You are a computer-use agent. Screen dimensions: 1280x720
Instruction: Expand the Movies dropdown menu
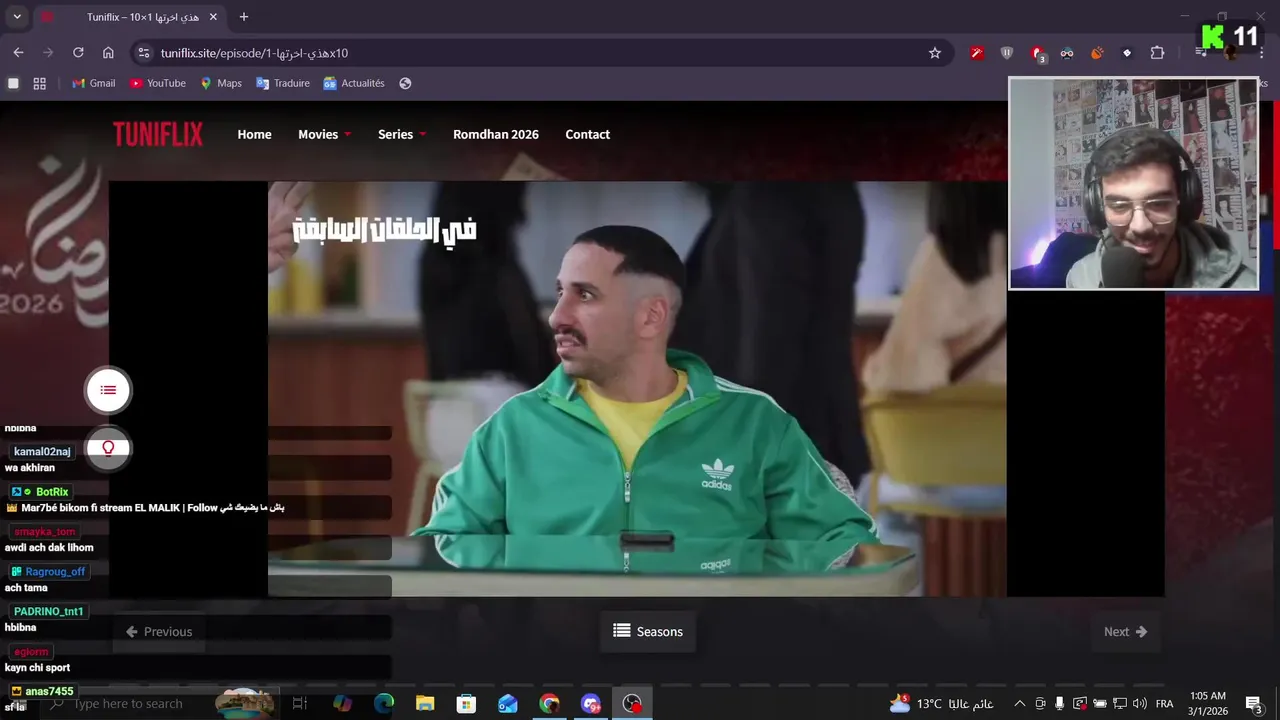(x=325, y=134)
